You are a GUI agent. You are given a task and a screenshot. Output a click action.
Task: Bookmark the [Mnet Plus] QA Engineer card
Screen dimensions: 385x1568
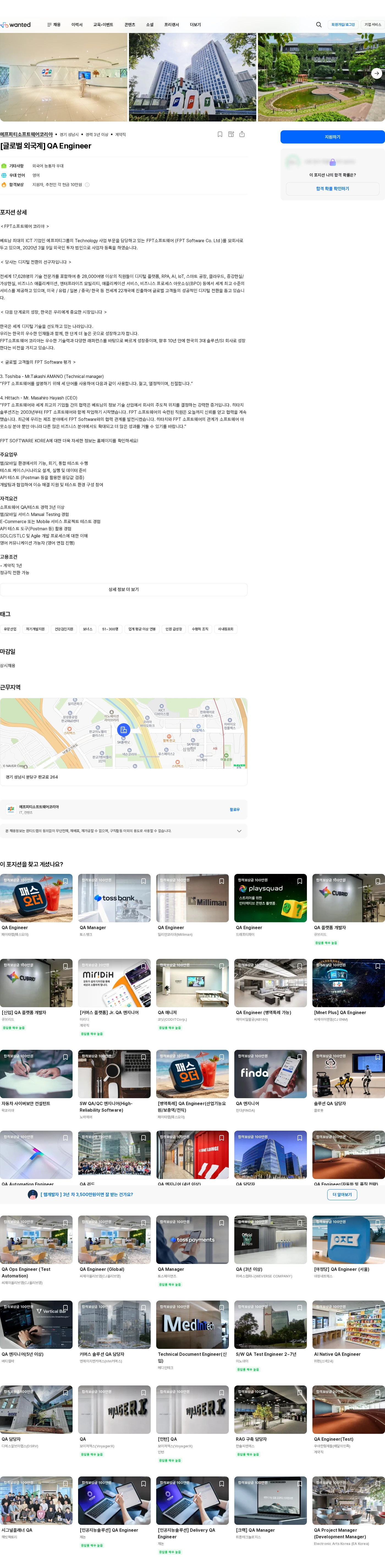[378, 966]
